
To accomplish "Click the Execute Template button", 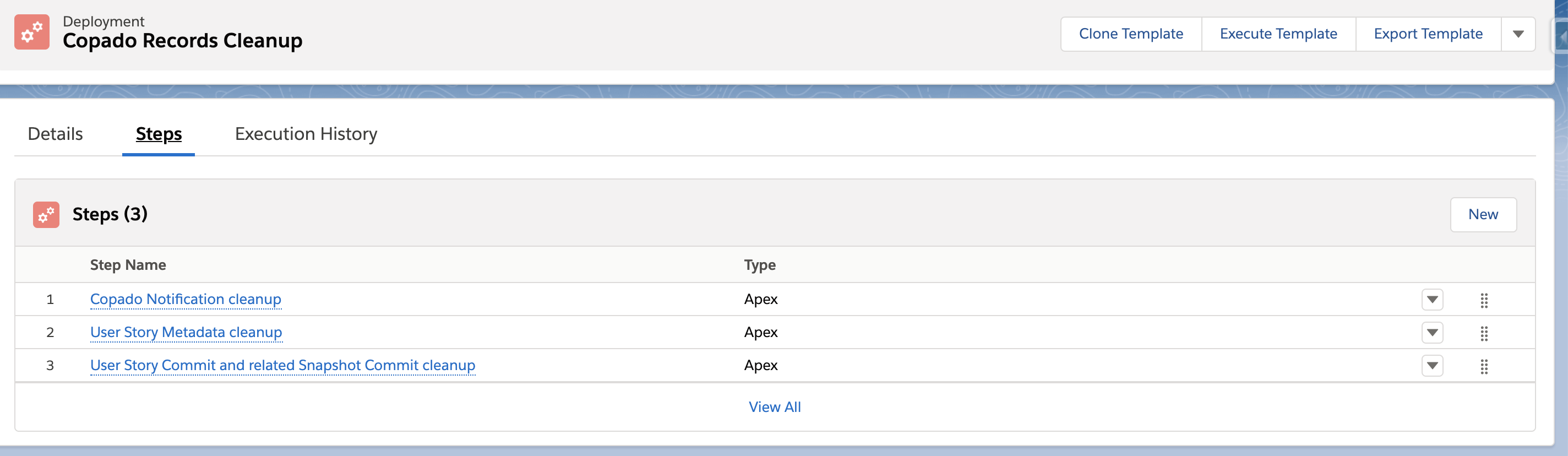I will [1278, 34].
